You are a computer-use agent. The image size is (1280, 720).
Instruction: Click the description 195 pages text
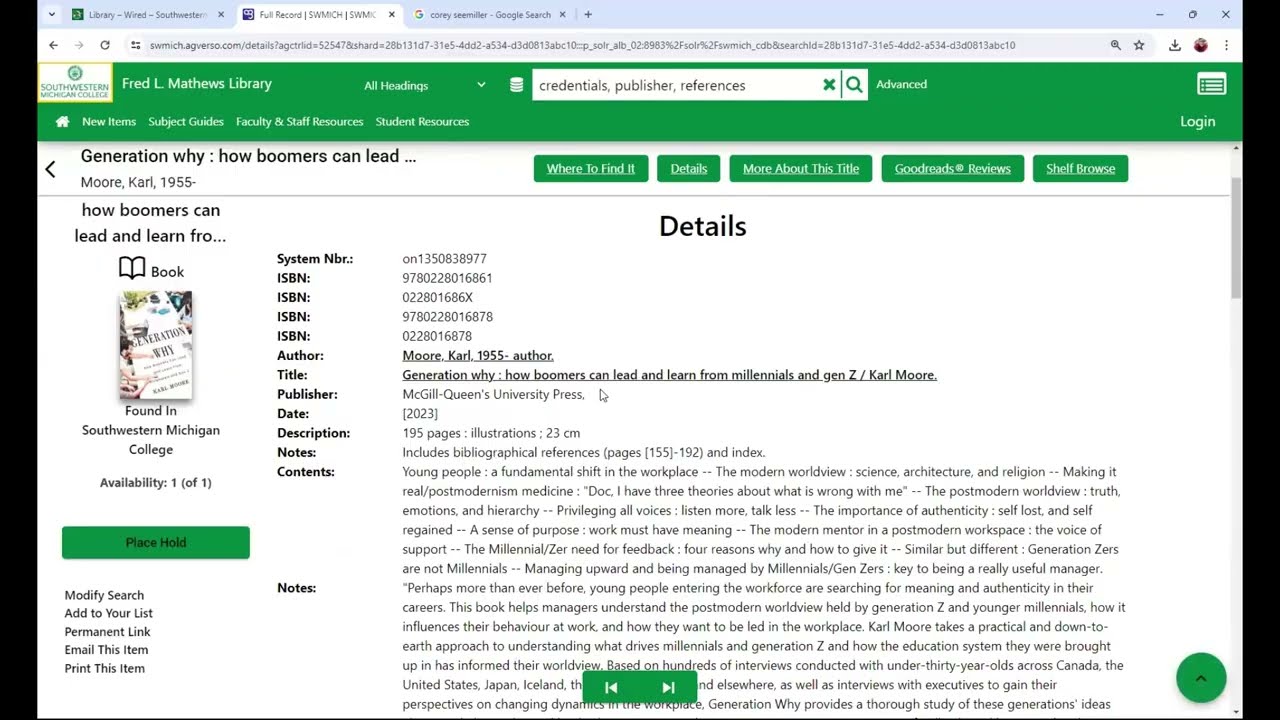(x=491, y=433)
